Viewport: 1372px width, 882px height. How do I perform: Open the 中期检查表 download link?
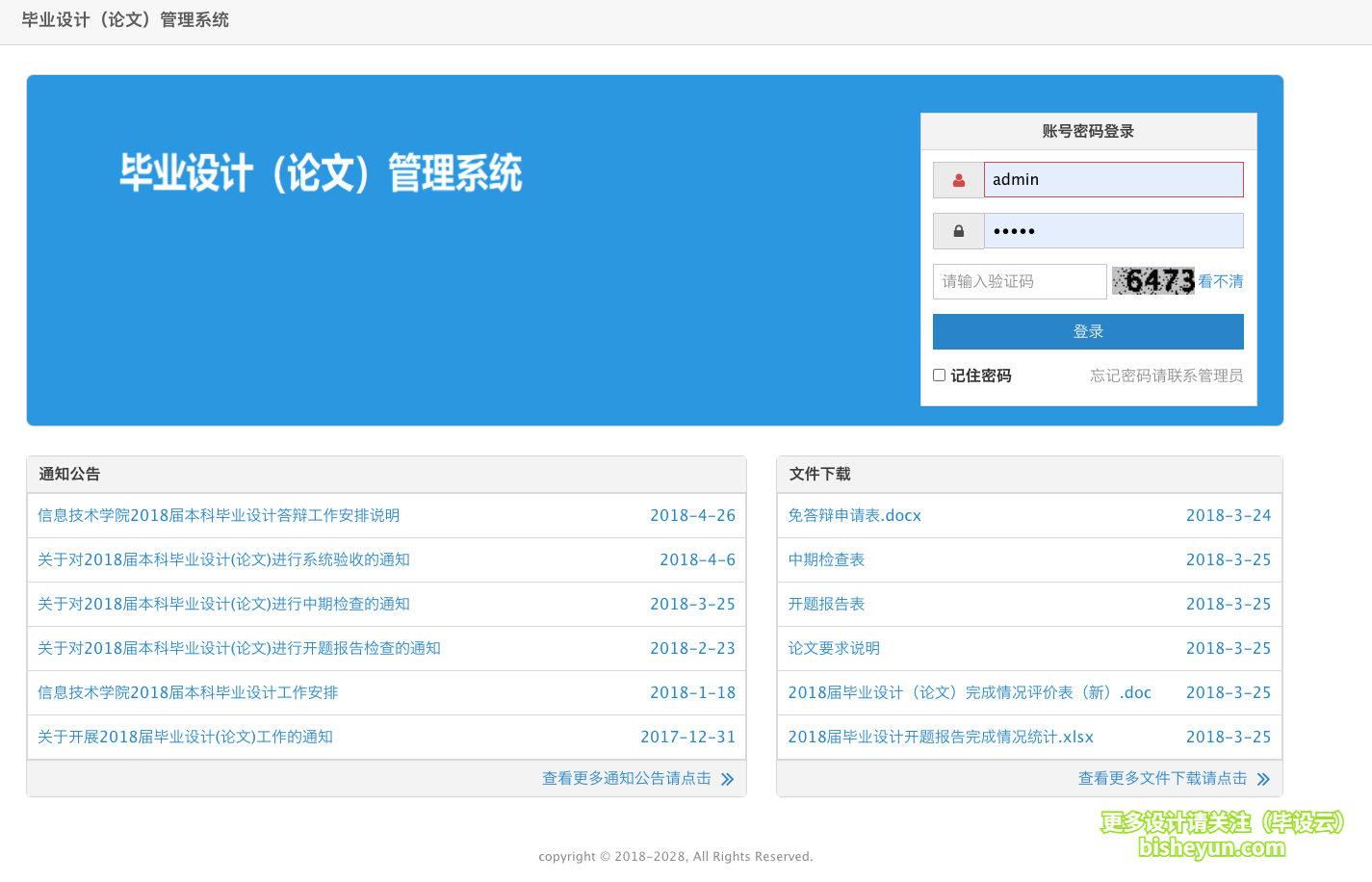click(826, 559)
